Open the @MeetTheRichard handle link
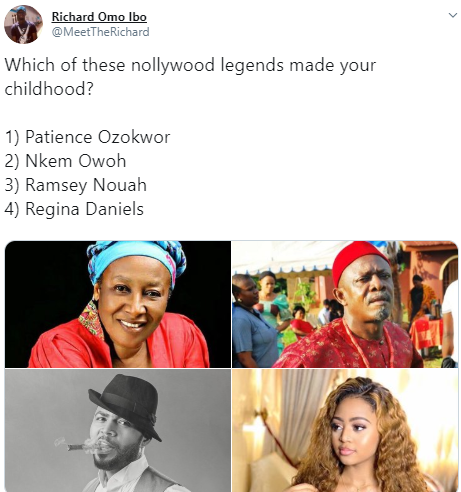The image size is (461, 492). pos(100,32)
